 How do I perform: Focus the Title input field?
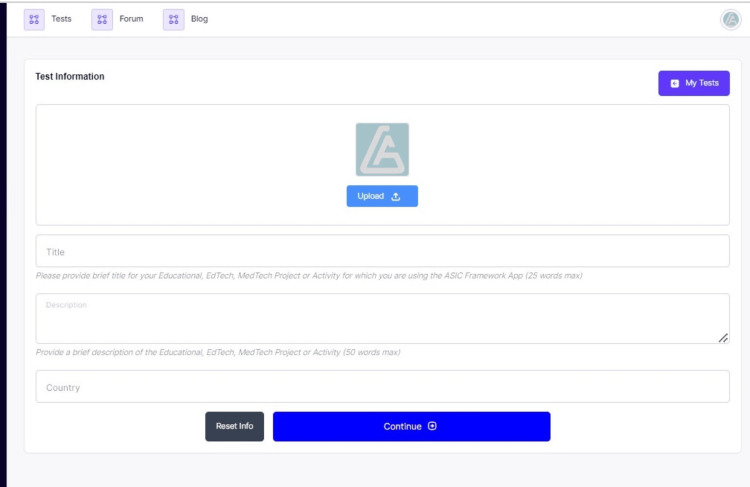click(382, 251)
